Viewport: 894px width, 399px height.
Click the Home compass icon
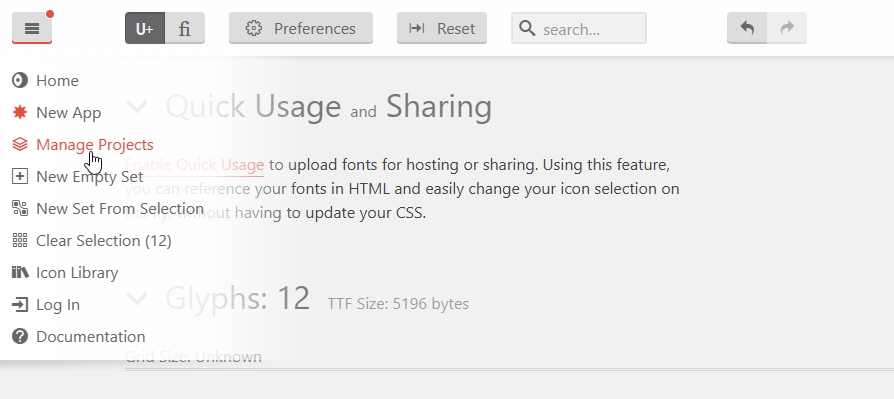[x=20, y=80]
